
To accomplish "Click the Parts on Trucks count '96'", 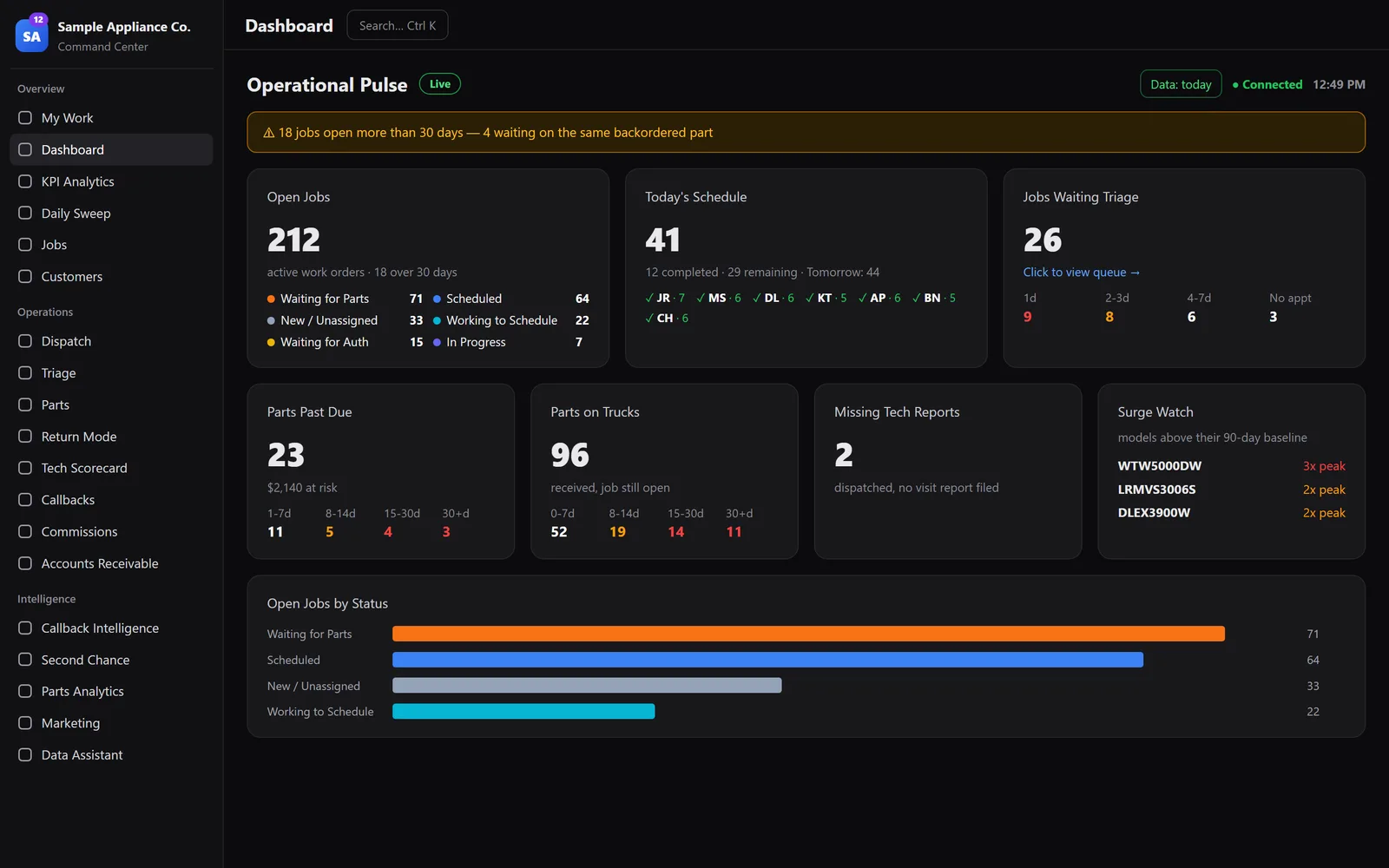I will pos(569,455).
